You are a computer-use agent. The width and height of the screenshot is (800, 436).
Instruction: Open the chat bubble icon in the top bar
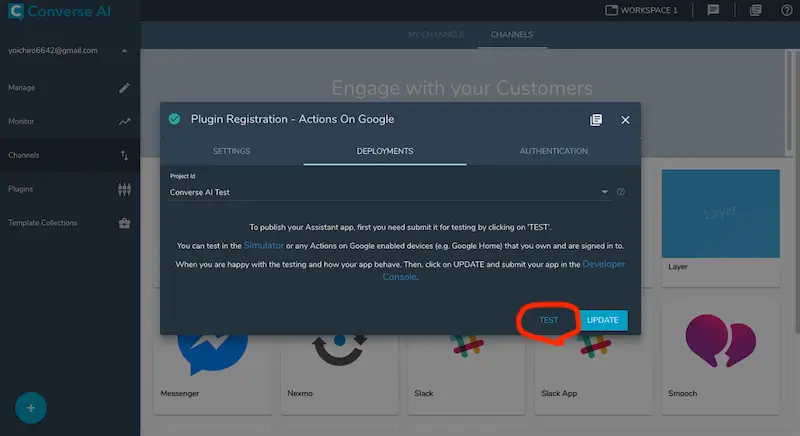[713, 10]
